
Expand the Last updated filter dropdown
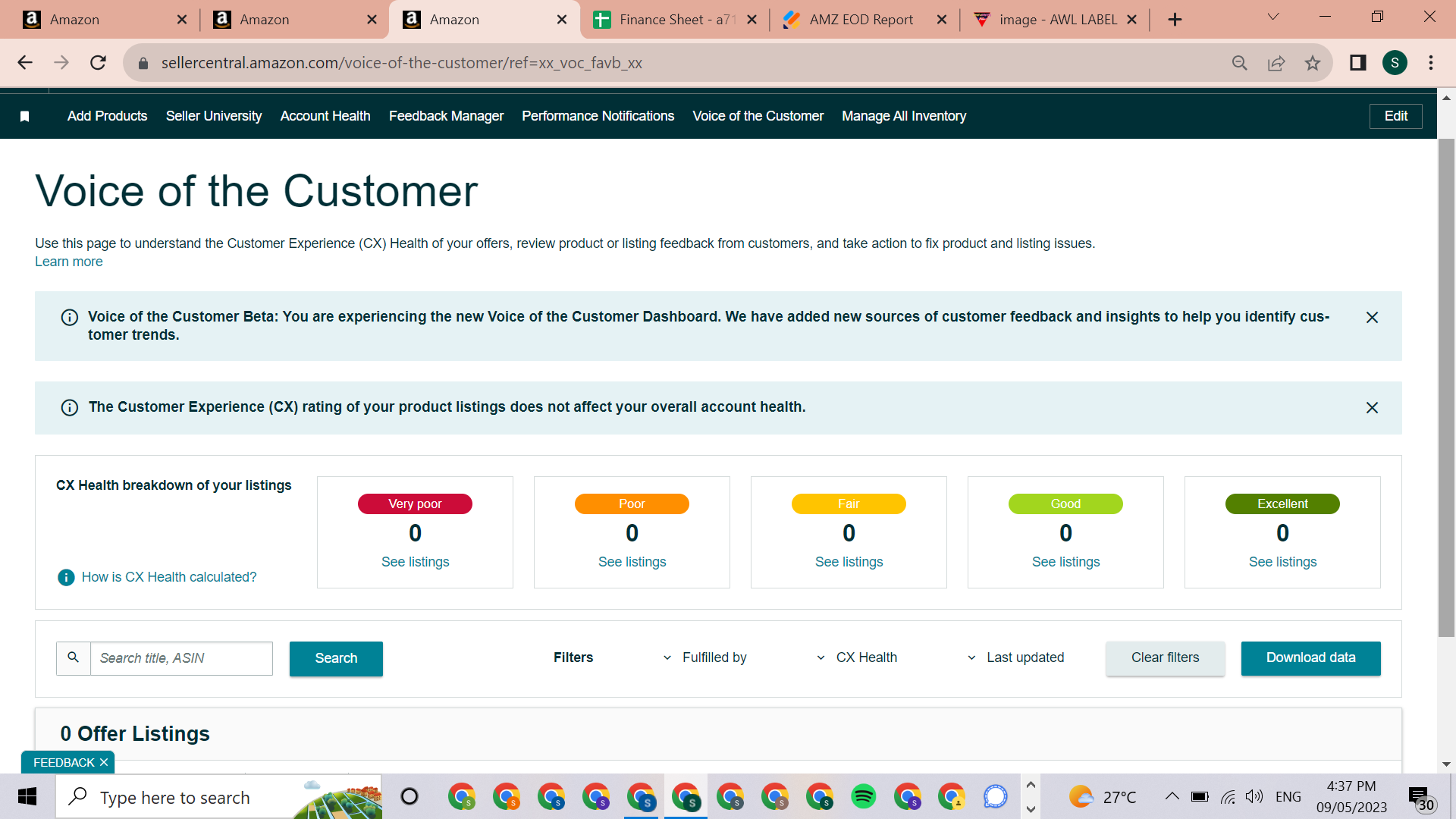[1015, 657]
